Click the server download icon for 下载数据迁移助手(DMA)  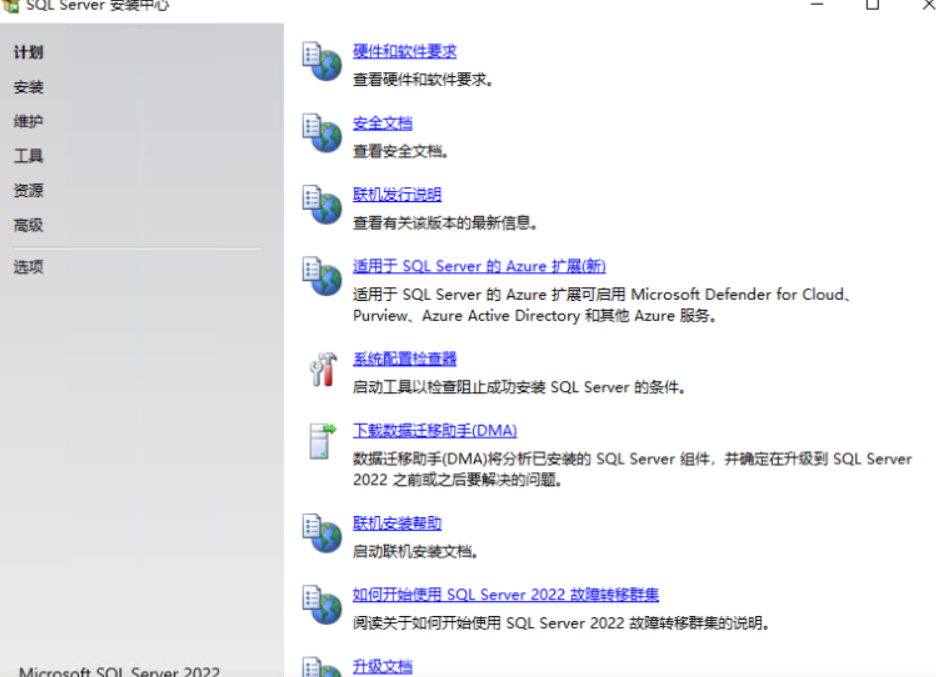pos(322,441)
